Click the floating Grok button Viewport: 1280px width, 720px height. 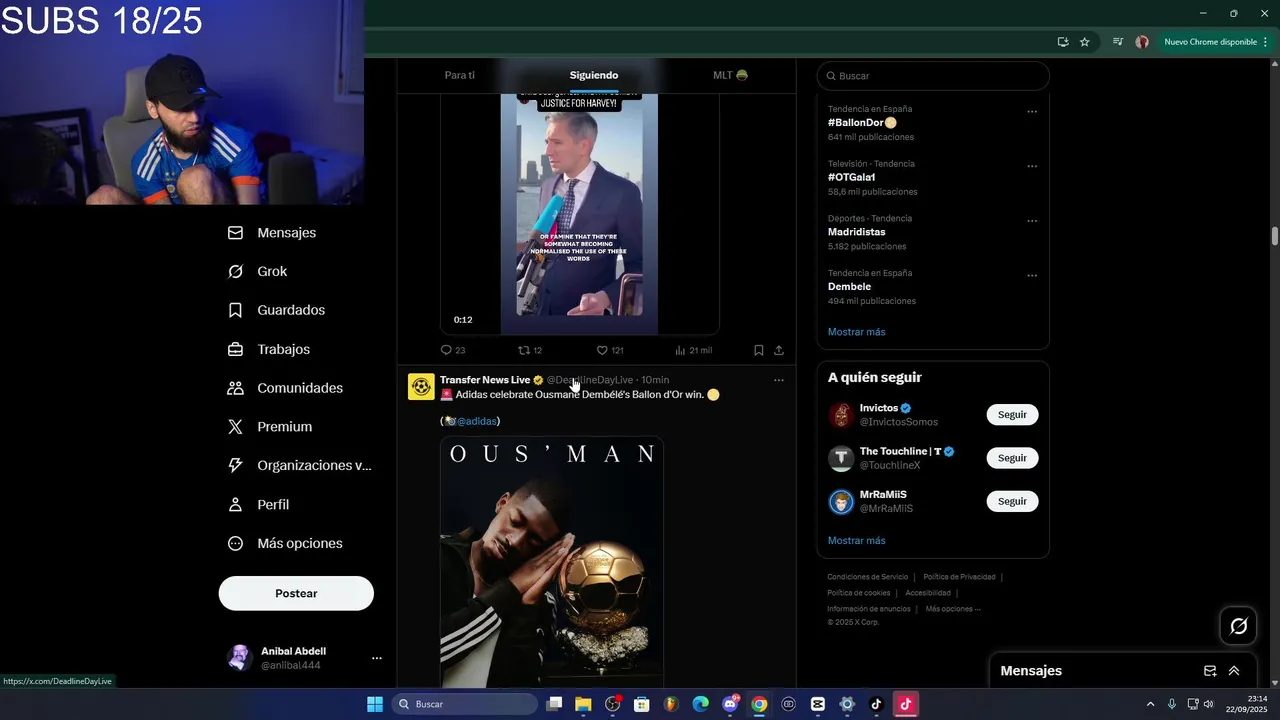(1239, 626)
